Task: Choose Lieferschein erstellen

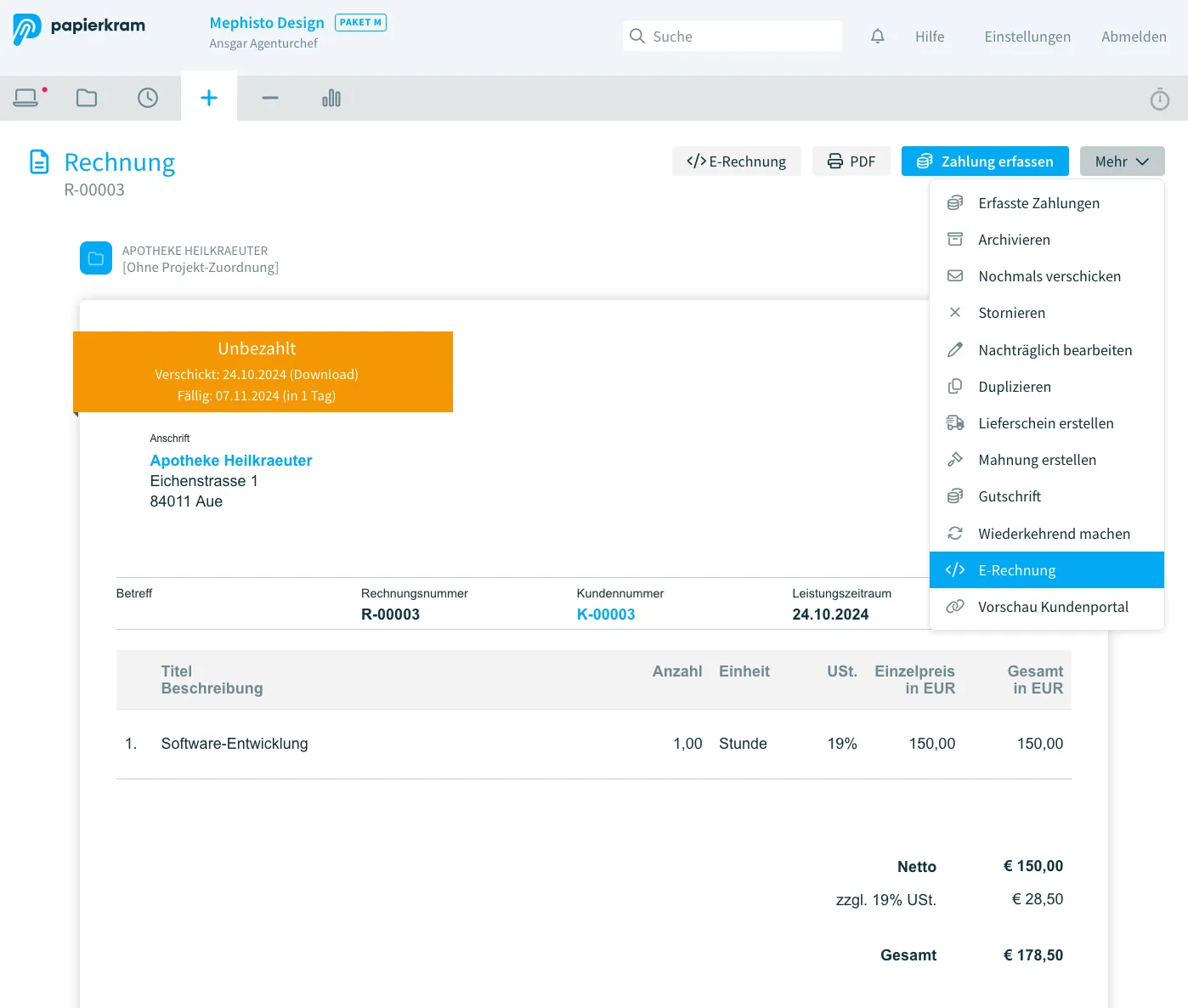Action: coord(1047,423)
